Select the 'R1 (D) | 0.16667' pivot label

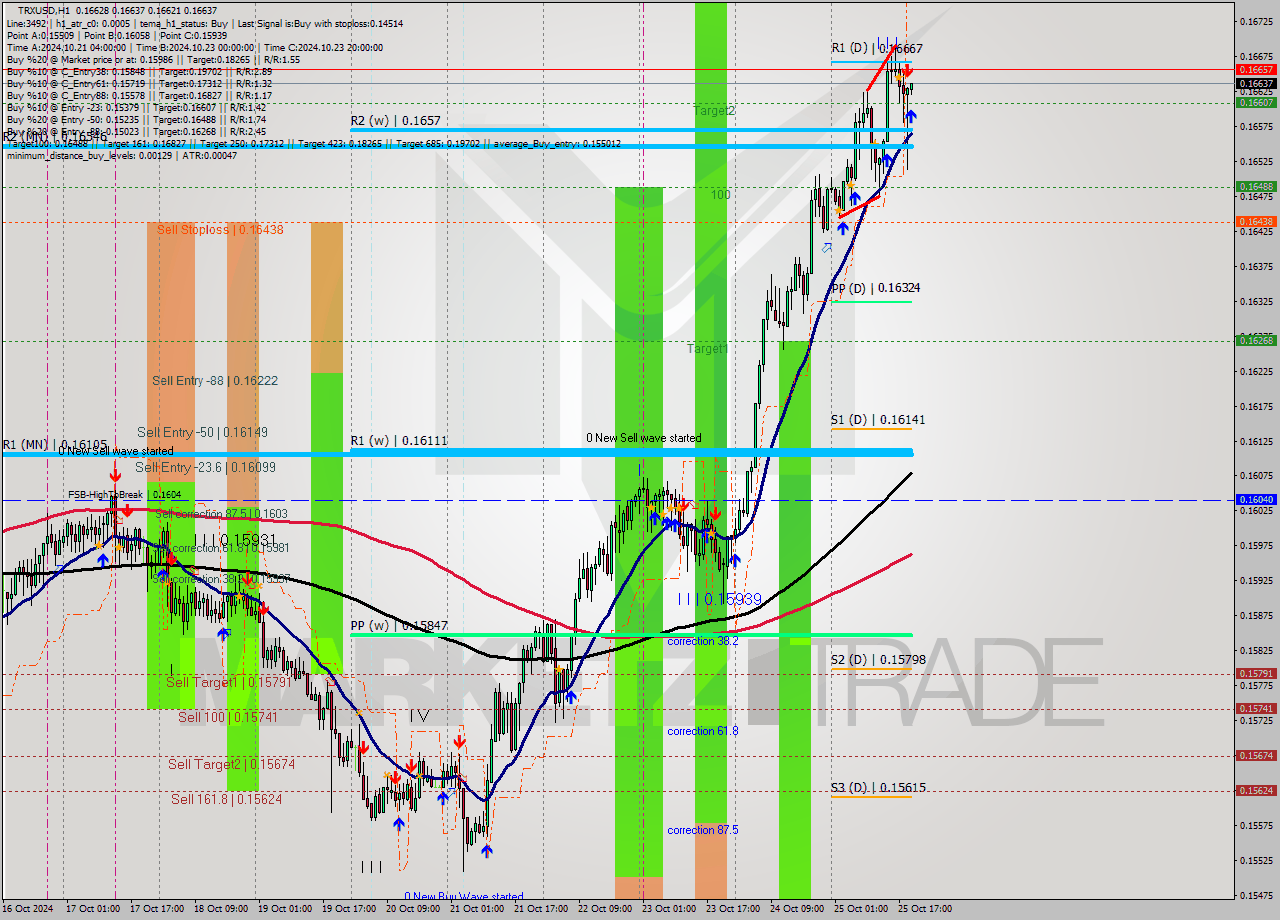click(877, 48)
